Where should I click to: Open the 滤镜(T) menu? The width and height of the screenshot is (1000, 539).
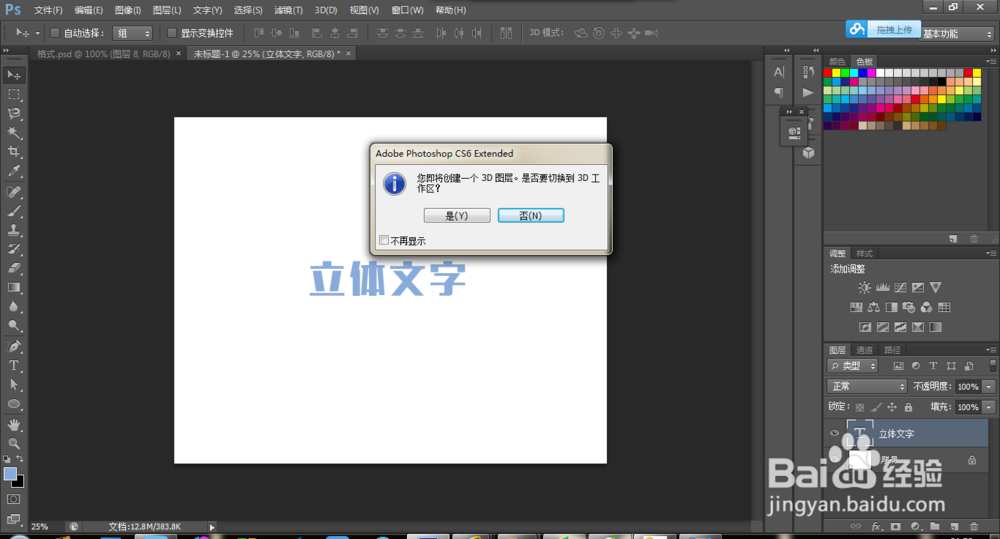coord(288,10)
